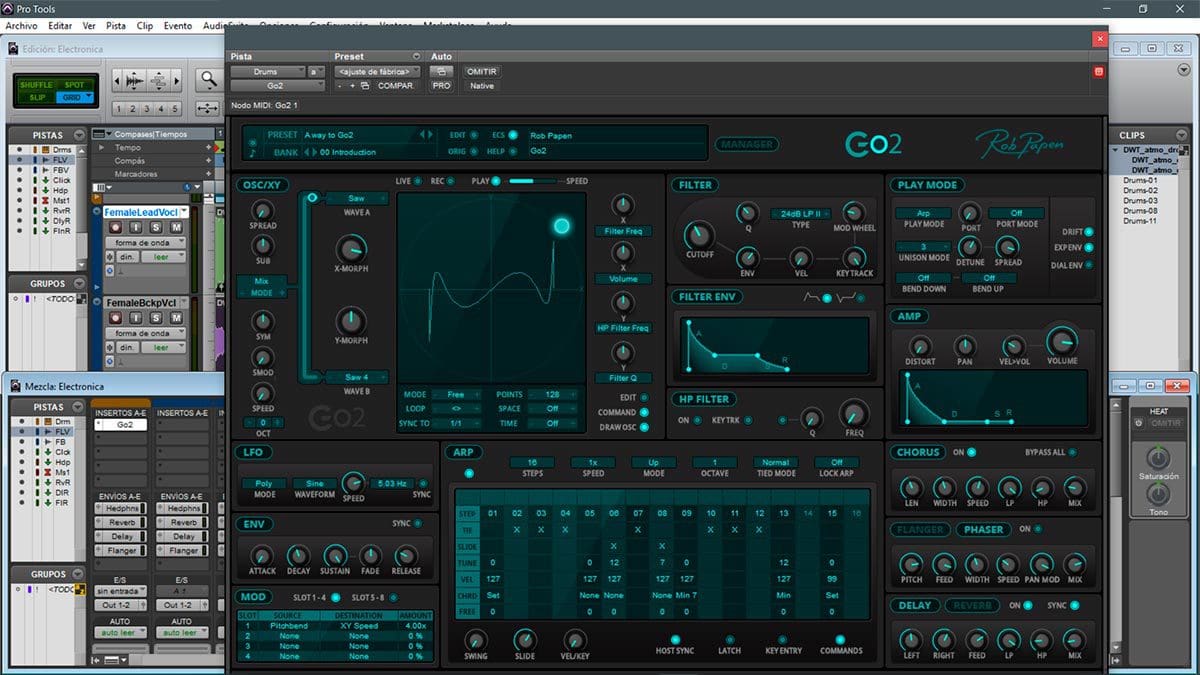Open forma de onda view selector on FemaleLeadVocl
The height and width of the screenshot is (675, 1200).
click(145, 243)
